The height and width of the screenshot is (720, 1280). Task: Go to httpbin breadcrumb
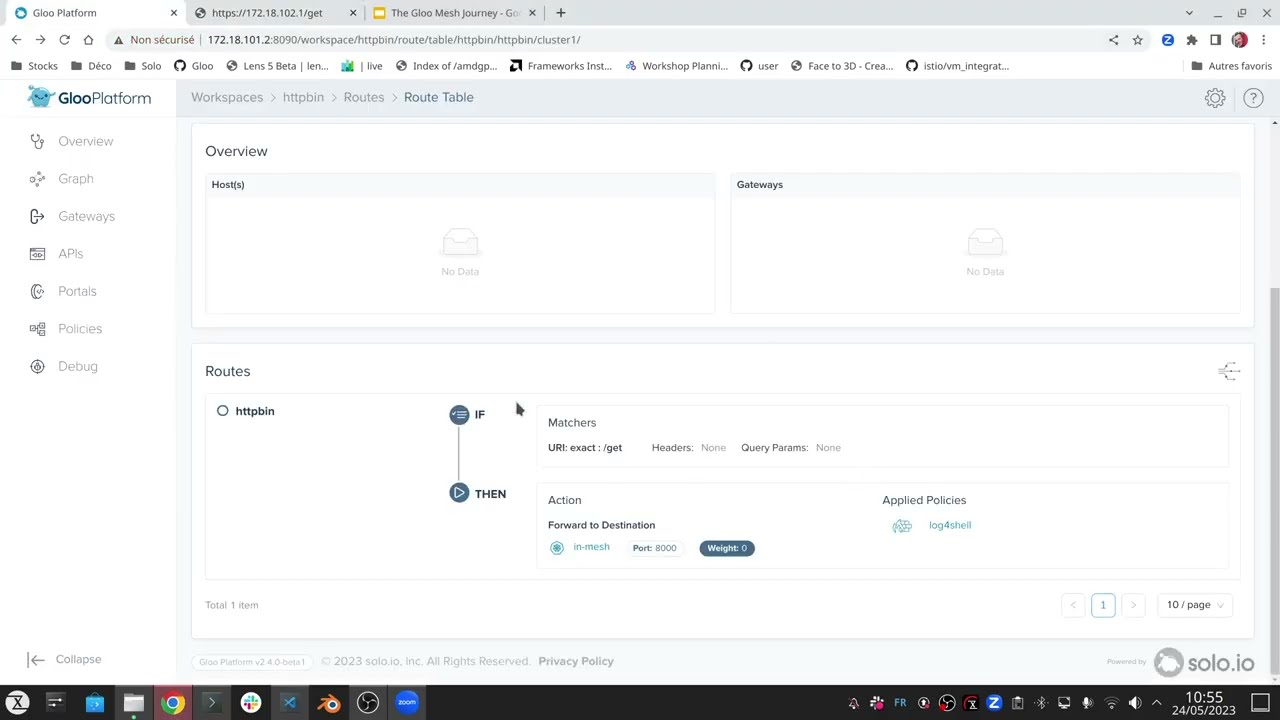pyautogui.click(x=303, y=97)
